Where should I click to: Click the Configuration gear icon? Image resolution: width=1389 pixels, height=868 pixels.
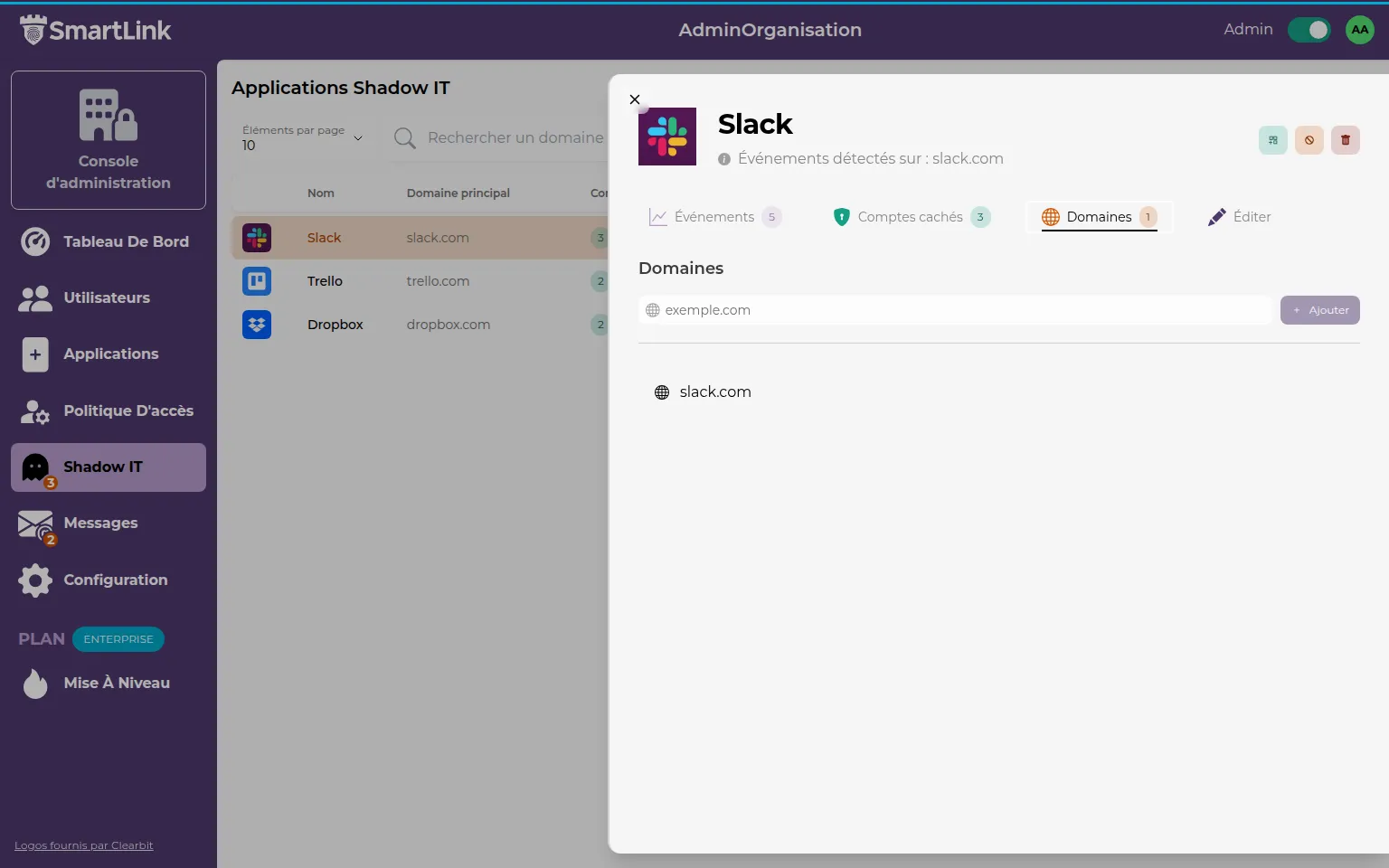pyautogui.click(x=35, y=580)
